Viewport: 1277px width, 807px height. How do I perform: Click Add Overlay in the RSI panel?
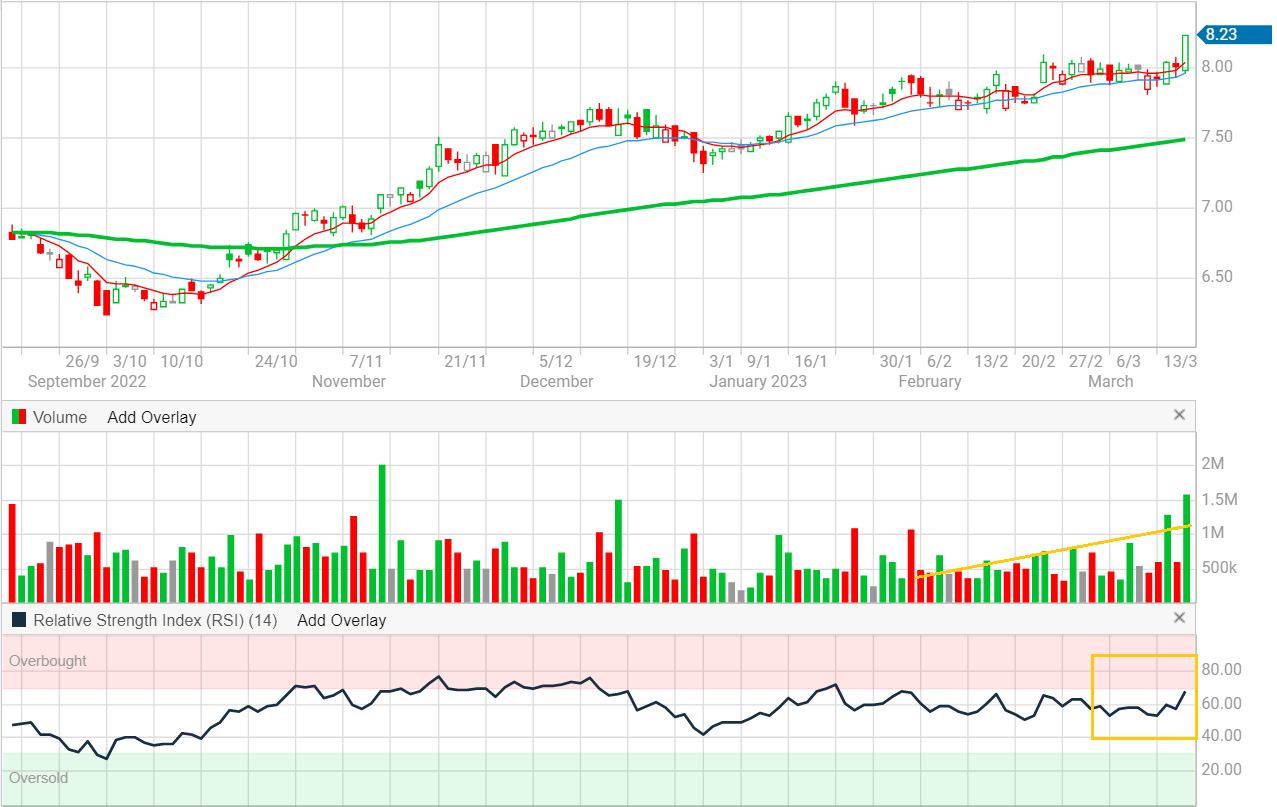pyautogui.click(x=341, y=620)
